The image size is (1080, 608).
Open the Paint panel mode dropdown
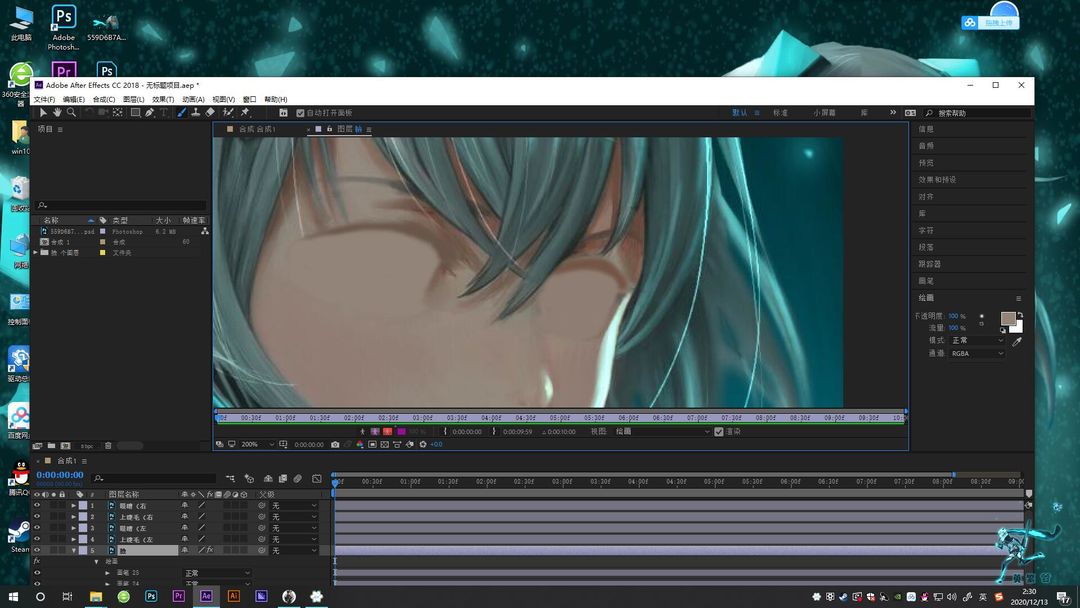(977, 341)
